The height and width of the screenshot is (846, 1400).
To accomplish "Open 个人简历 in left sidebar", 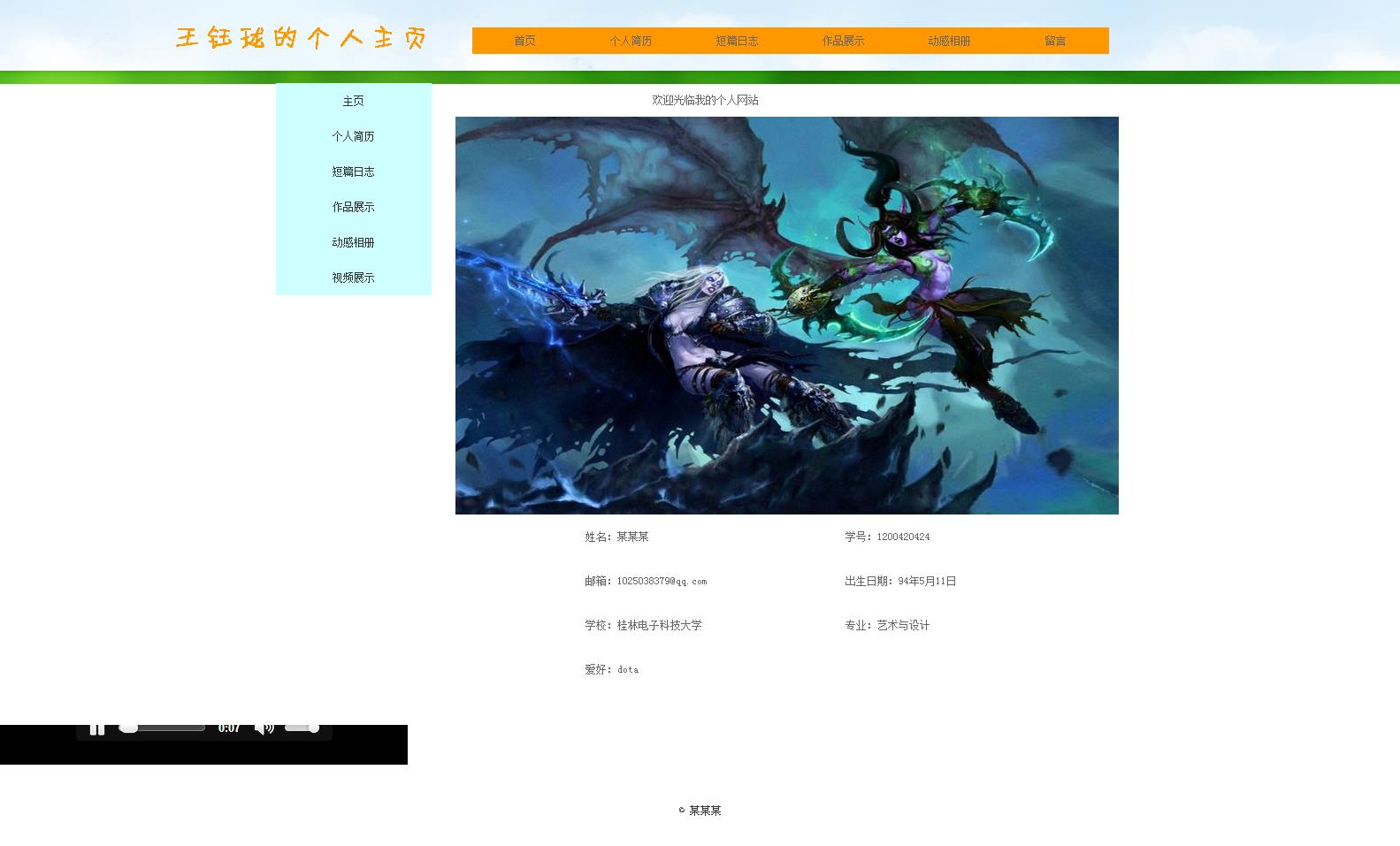I will click(353, 136).
